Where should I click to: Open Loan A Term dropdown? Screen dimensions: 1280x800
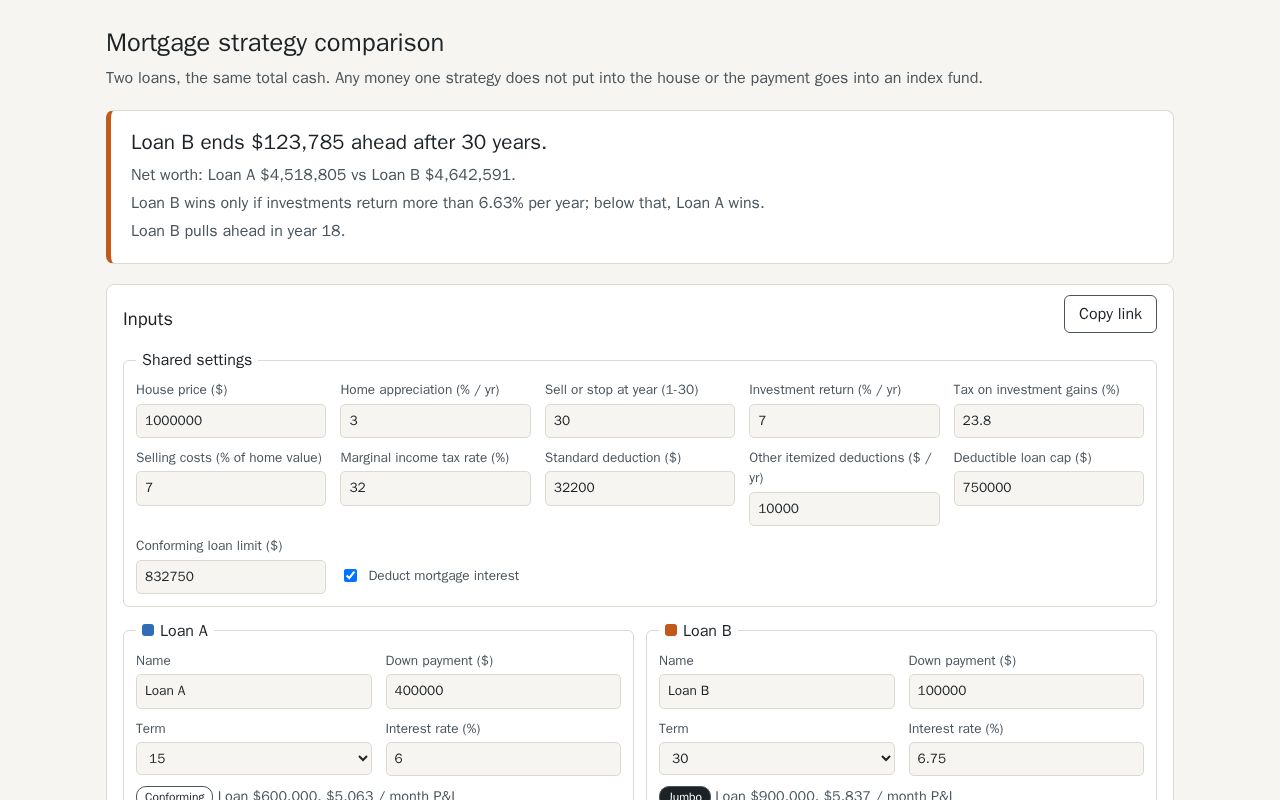(254, 759)
